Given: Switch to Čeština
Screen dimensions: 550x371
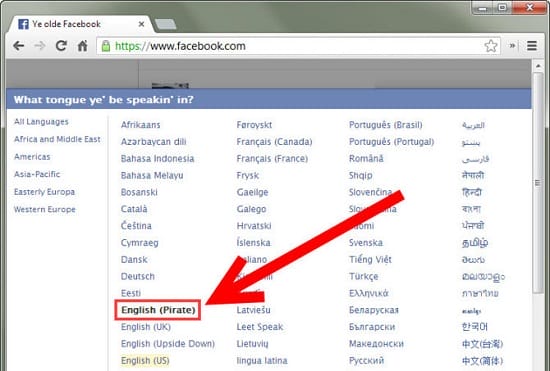Looking at the screenshot, I should point(136,225).
